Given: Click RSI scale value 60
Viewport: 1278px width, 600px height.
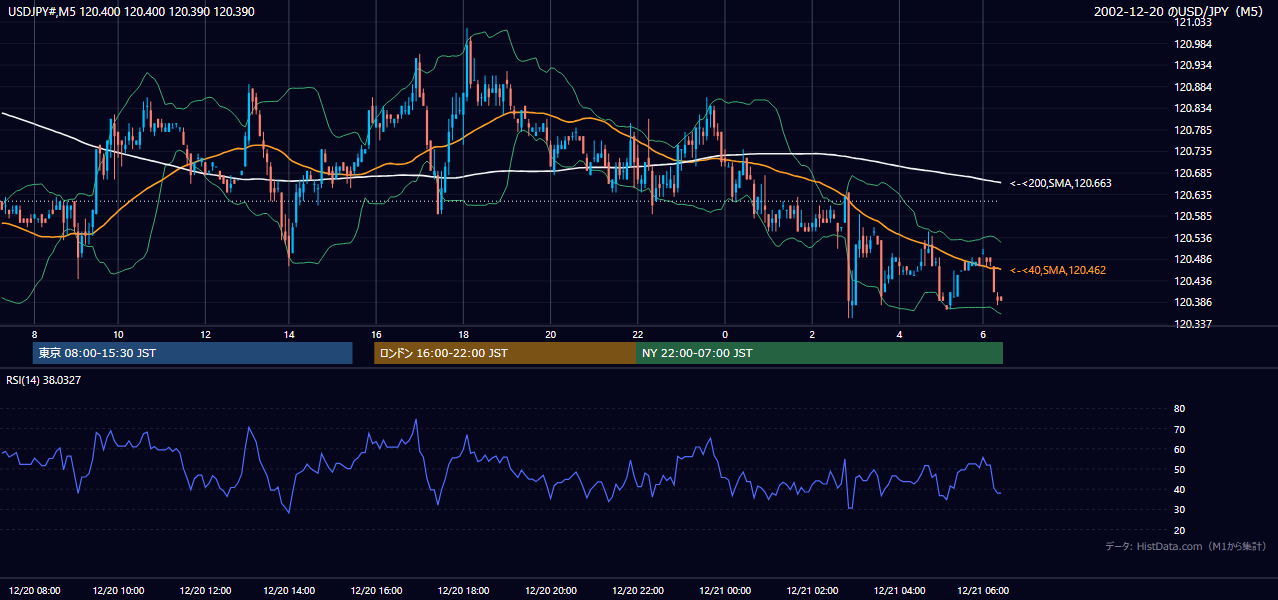Looking at the screenshot, I should (x=1179, y=449).
